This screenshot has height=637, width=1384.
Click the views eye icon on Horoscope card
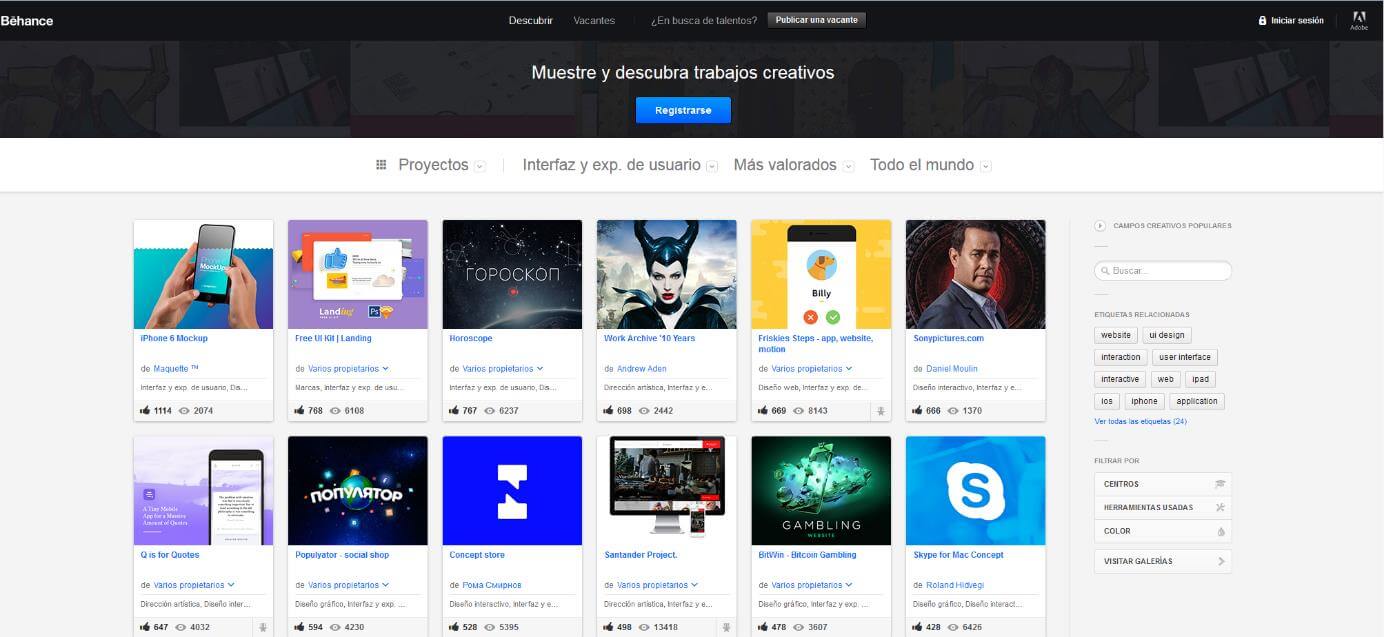[489, 411]
